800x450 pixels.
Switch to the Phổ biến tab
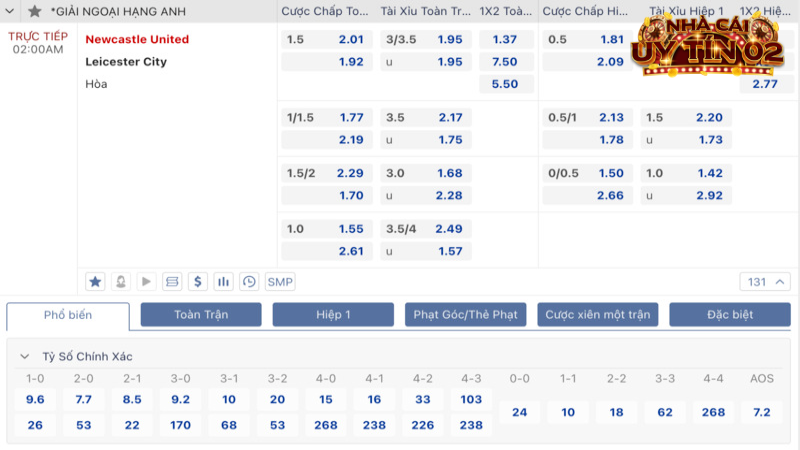pos(68,315)
